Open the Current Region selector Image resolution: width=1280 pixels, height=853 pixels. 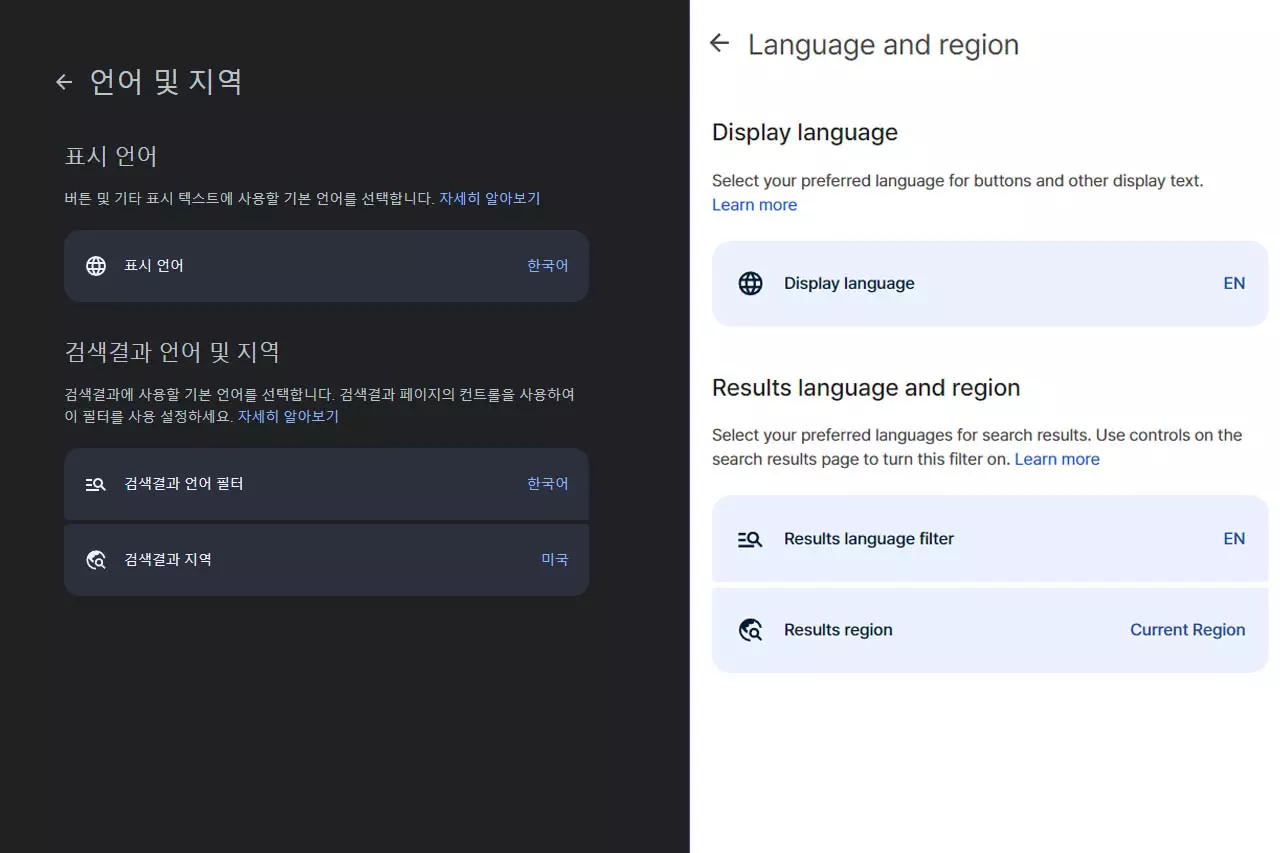point(1187,629)
